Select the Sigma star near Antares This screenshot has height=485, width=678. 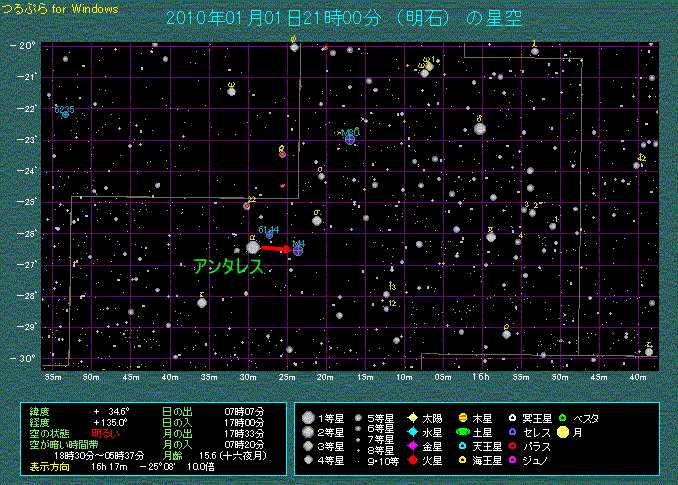(x=316, y=220)
